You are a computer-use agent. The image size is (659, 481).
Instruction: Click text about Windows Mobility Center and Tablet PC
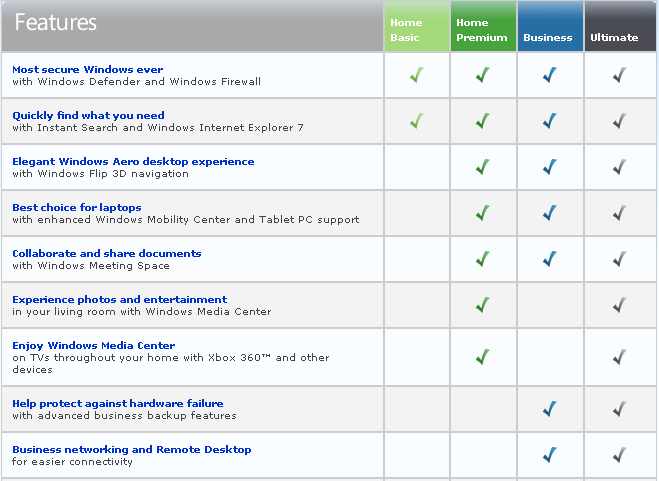point(186,219)
